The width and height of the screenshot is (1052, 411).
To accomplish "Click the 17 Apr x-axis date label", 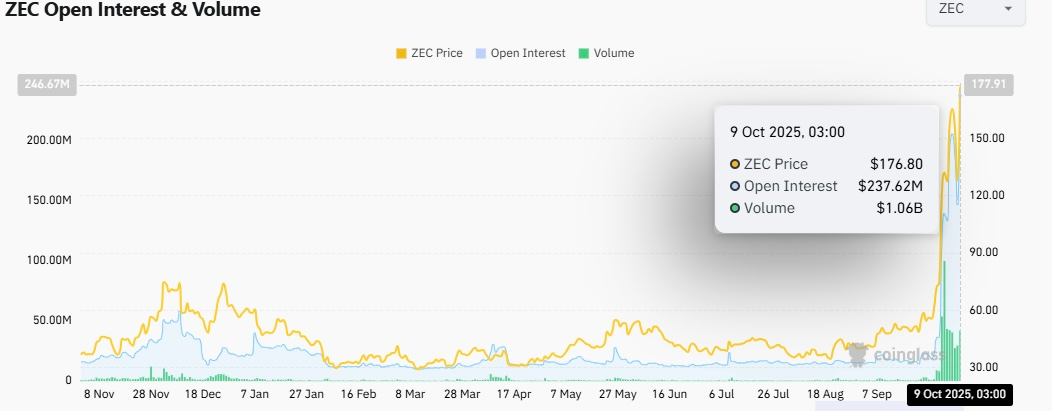I will (512, 394).
